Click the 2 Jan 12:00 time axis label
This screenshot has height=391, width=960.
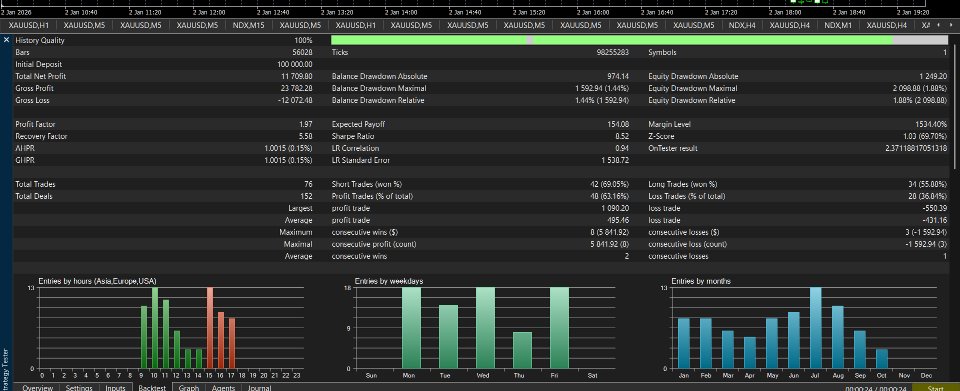tap(209, 12)
